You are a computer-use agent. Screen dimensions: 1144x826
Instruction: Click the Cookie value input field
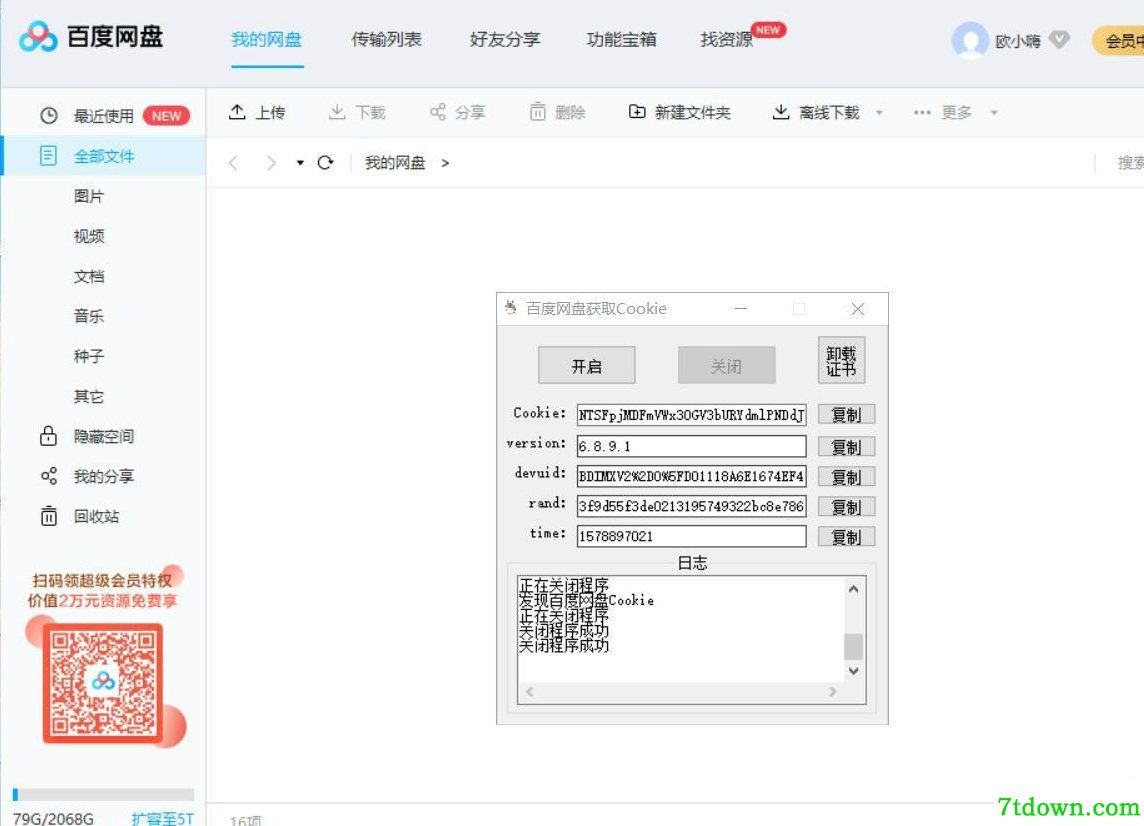coord(692,415)
